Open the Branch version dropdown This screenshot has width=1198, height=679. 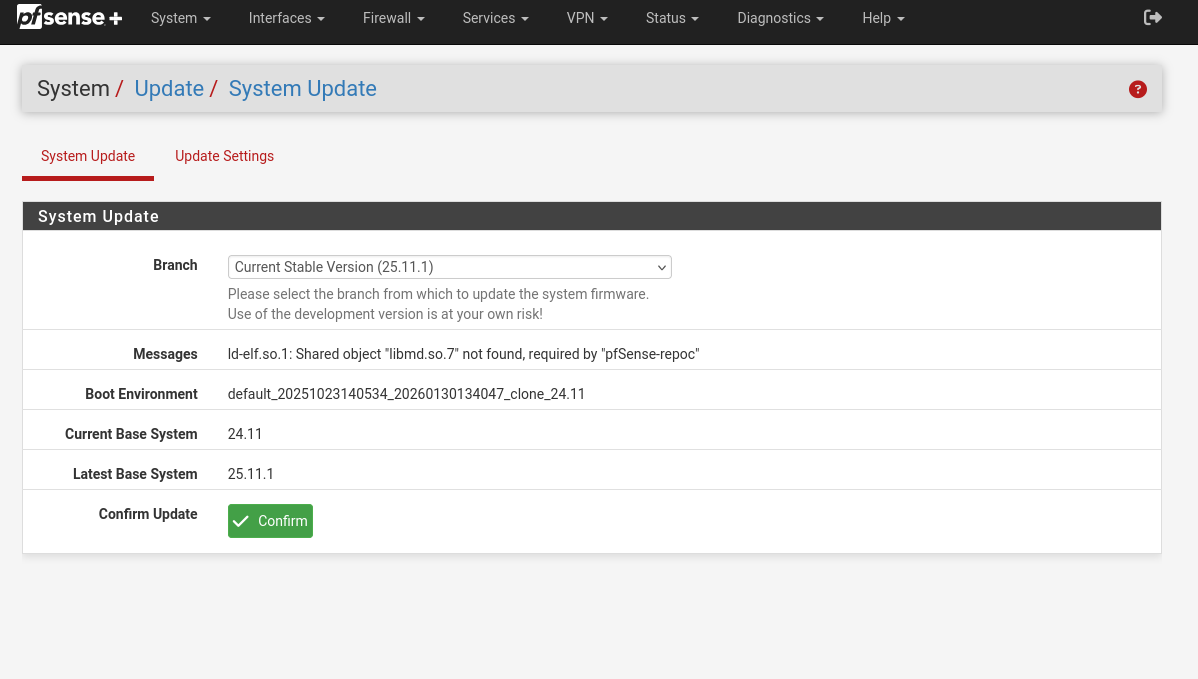coord(449,267)
